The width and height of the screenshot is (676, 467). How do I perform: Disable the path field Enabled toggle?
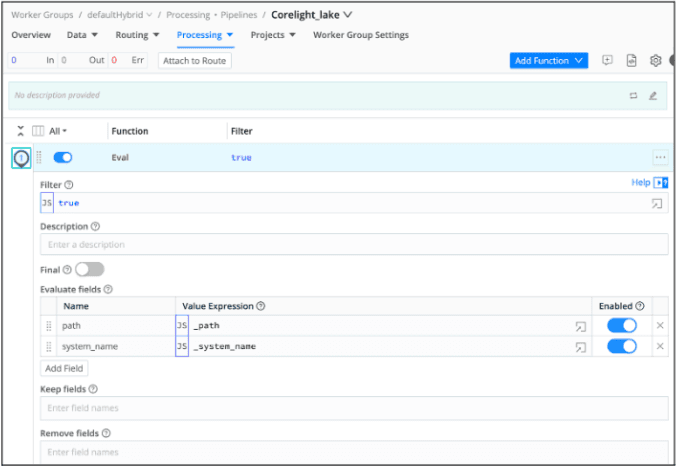tap(622, 326)
